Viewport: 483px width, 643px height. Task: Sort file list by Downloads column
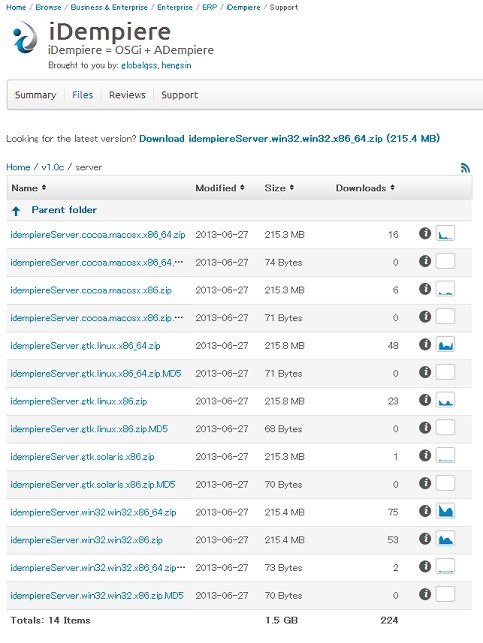click(x=365, y=188)
